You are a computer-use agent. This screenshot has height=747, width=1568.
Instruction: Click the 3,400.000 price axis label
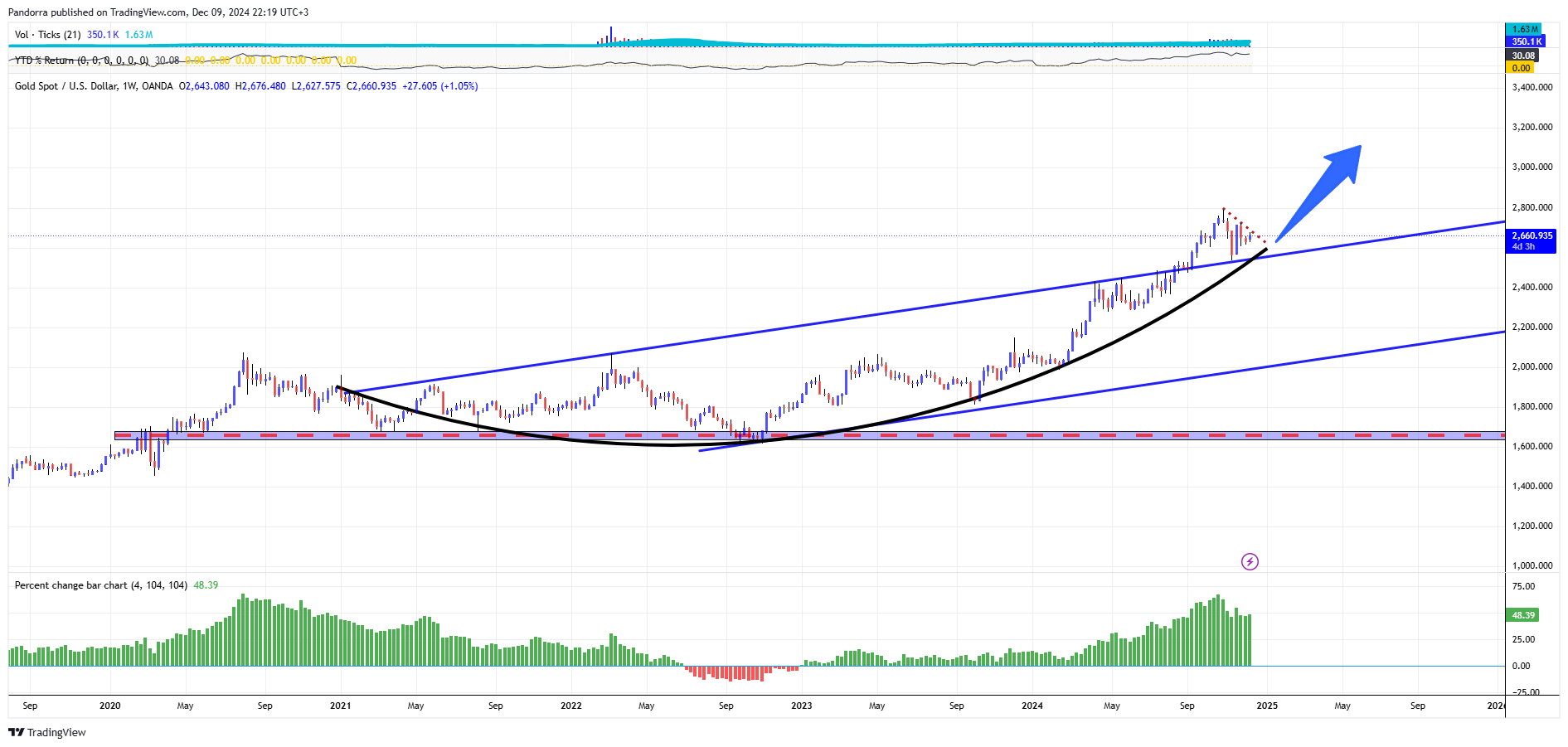(1532, 88)
